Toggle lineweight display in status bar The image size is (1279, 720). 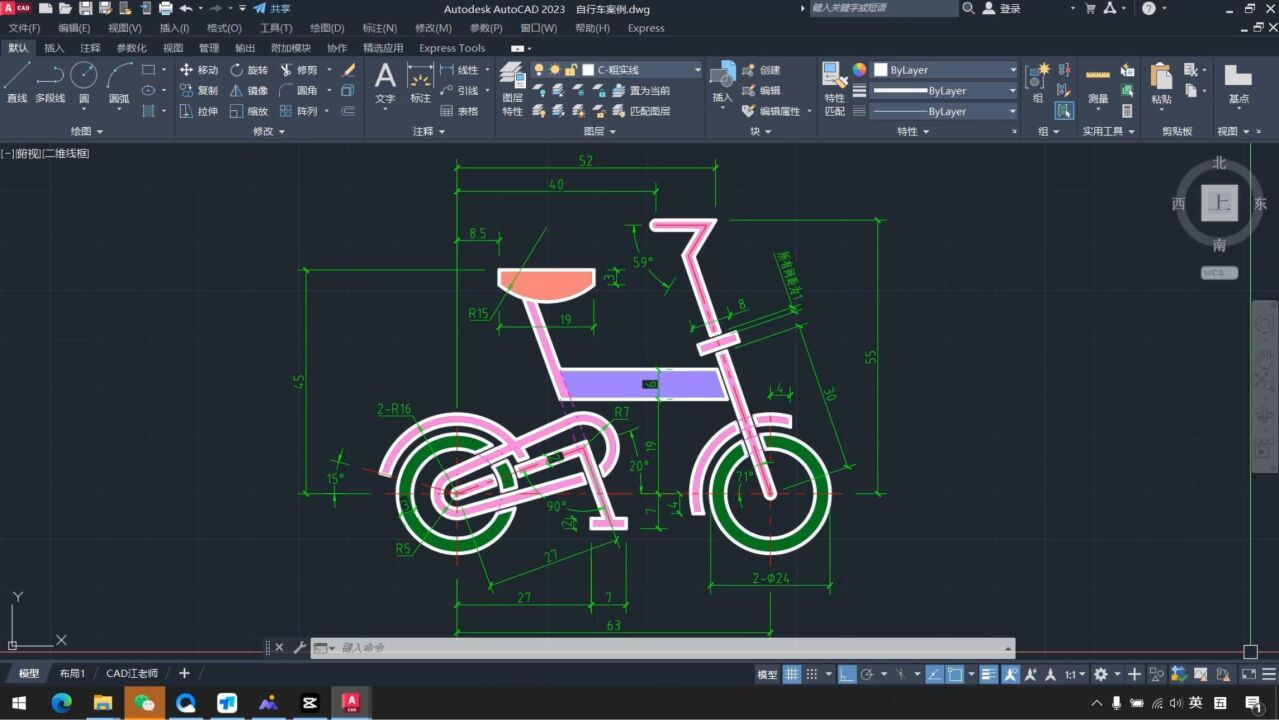click(x=988, y=674)
